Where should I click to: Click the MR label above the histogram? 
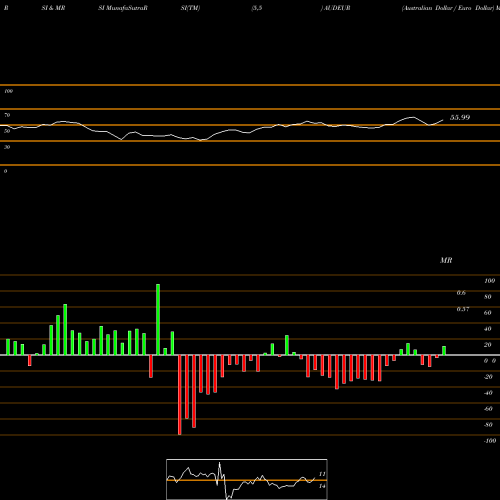[446, 260]
